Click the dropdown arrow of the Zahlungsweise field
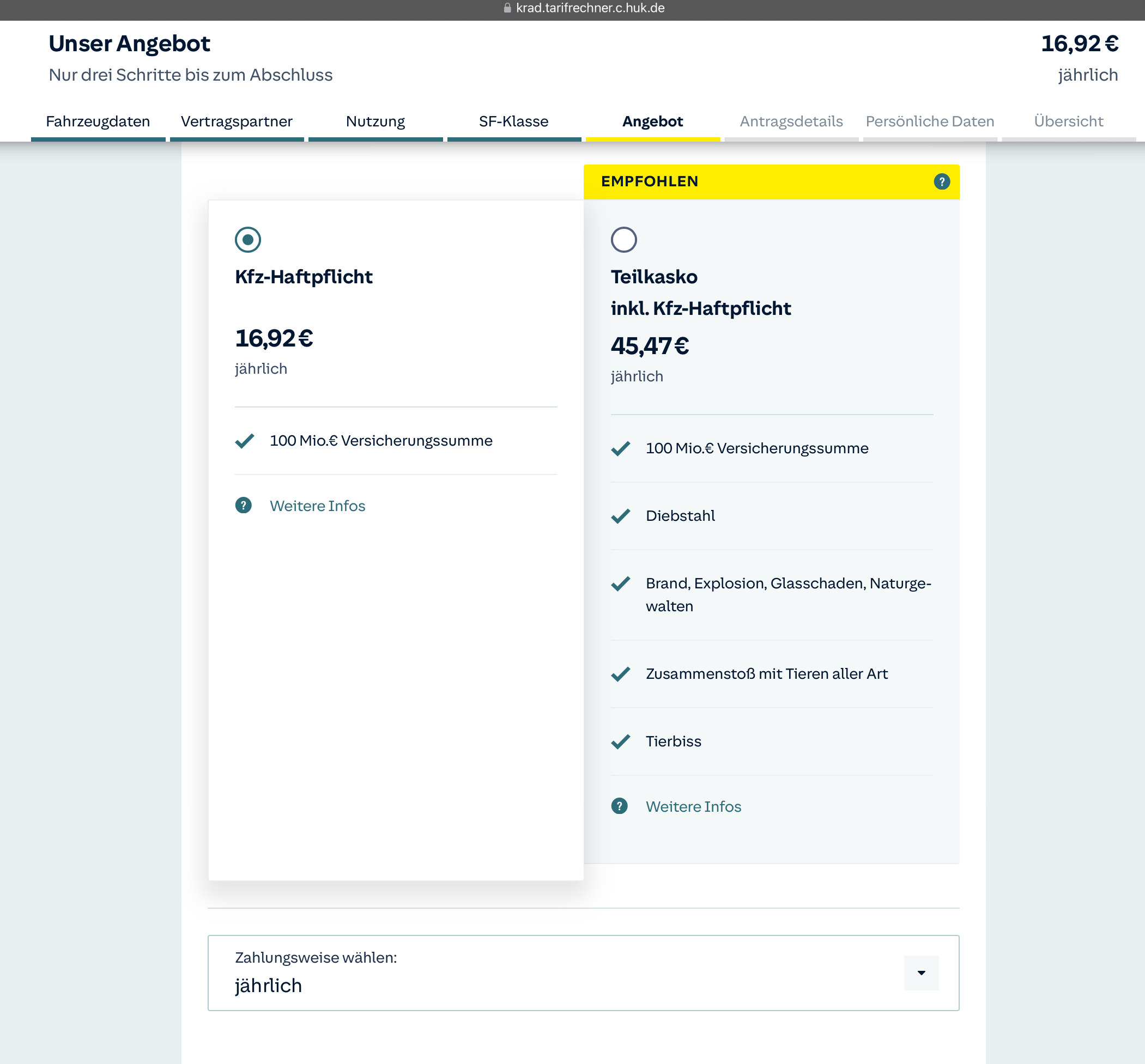Image resolution: width=1145 pixels, height=1064 pixels. [x=921, y=973]
